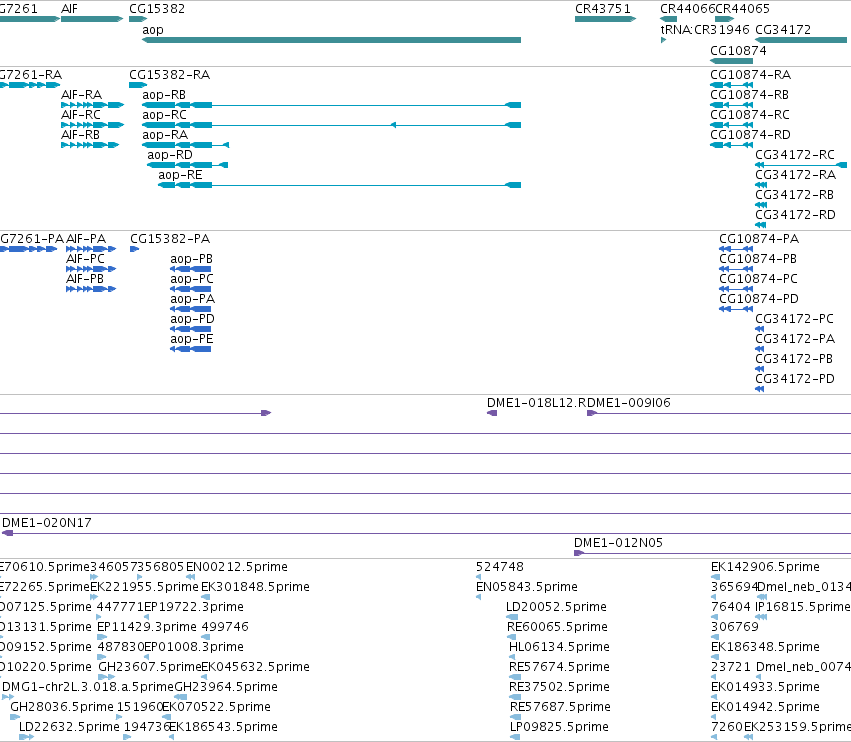Click the EK186543.5prime EST label
Screen dimensions: 851x742
tap(224, 728)
